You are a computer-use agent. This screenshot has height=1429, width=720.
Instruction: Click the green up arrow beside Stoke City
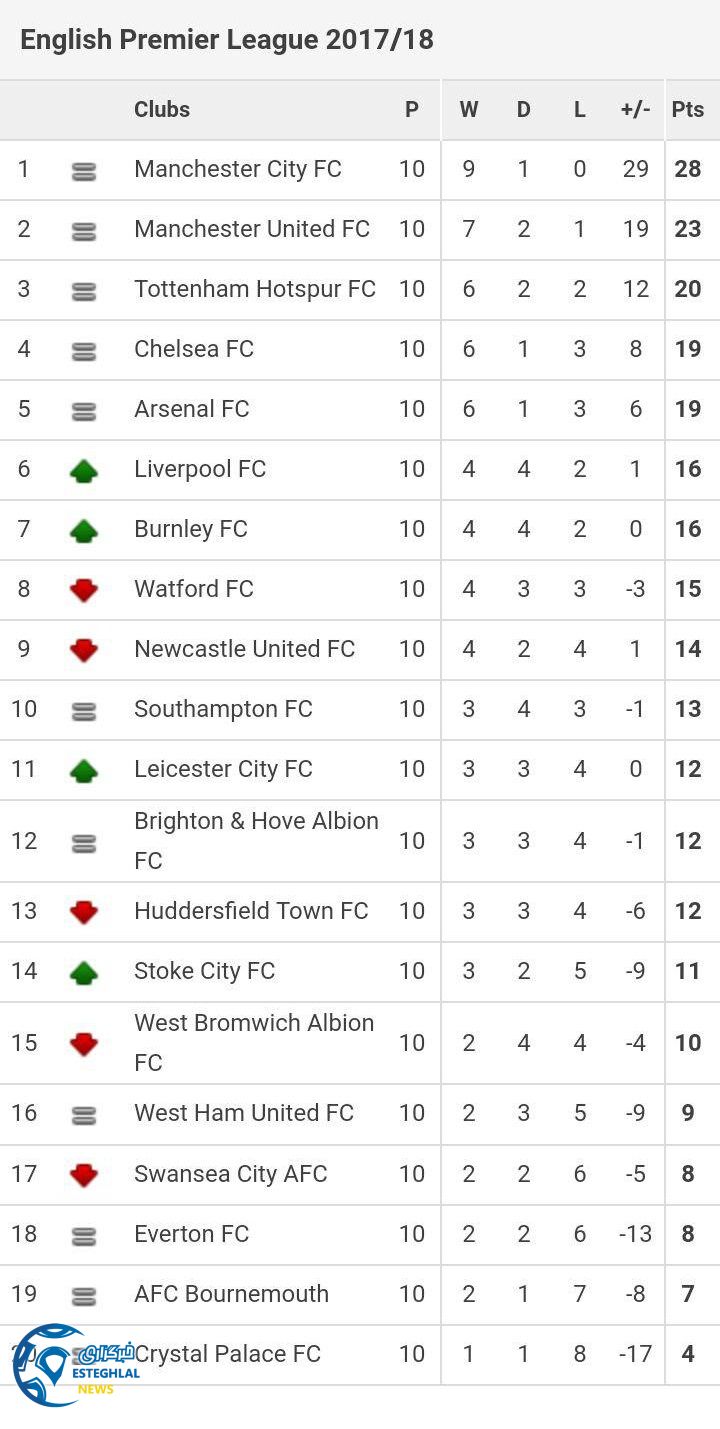[x=84, y=972]
